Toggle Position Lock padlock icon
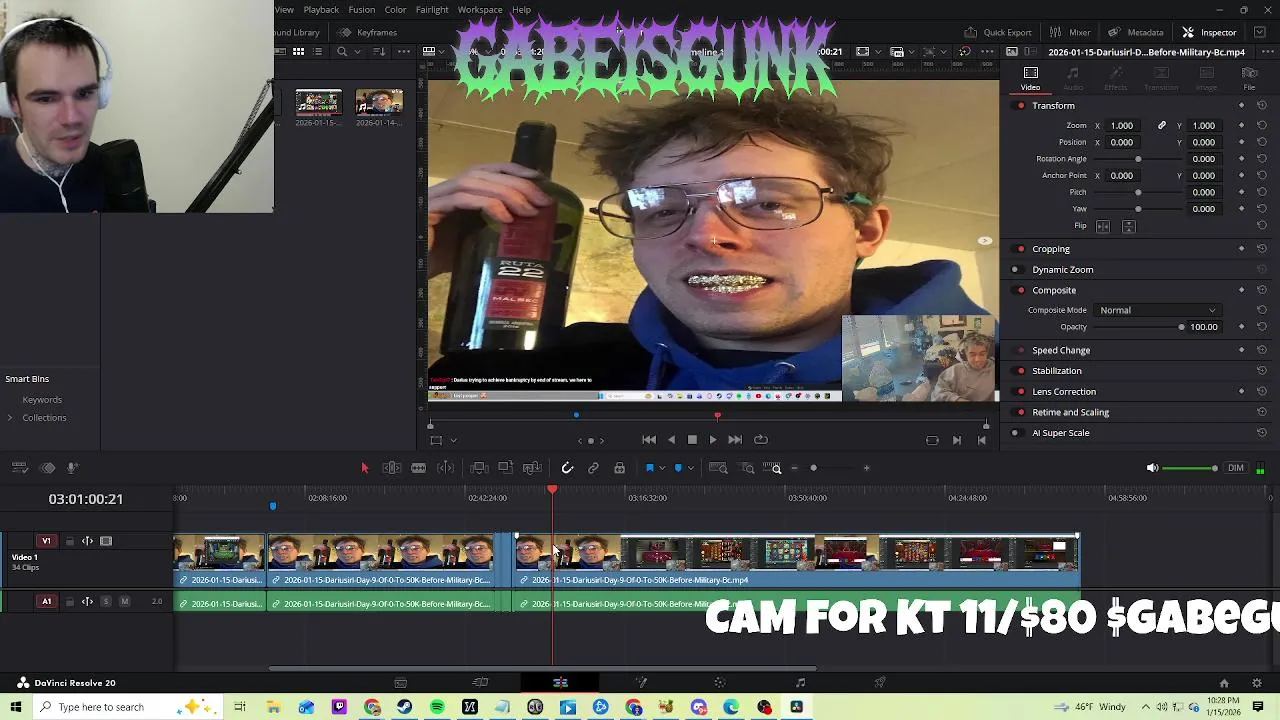Image resolution: width=1280 pixels, height=720 pixels. pos(619,468)
